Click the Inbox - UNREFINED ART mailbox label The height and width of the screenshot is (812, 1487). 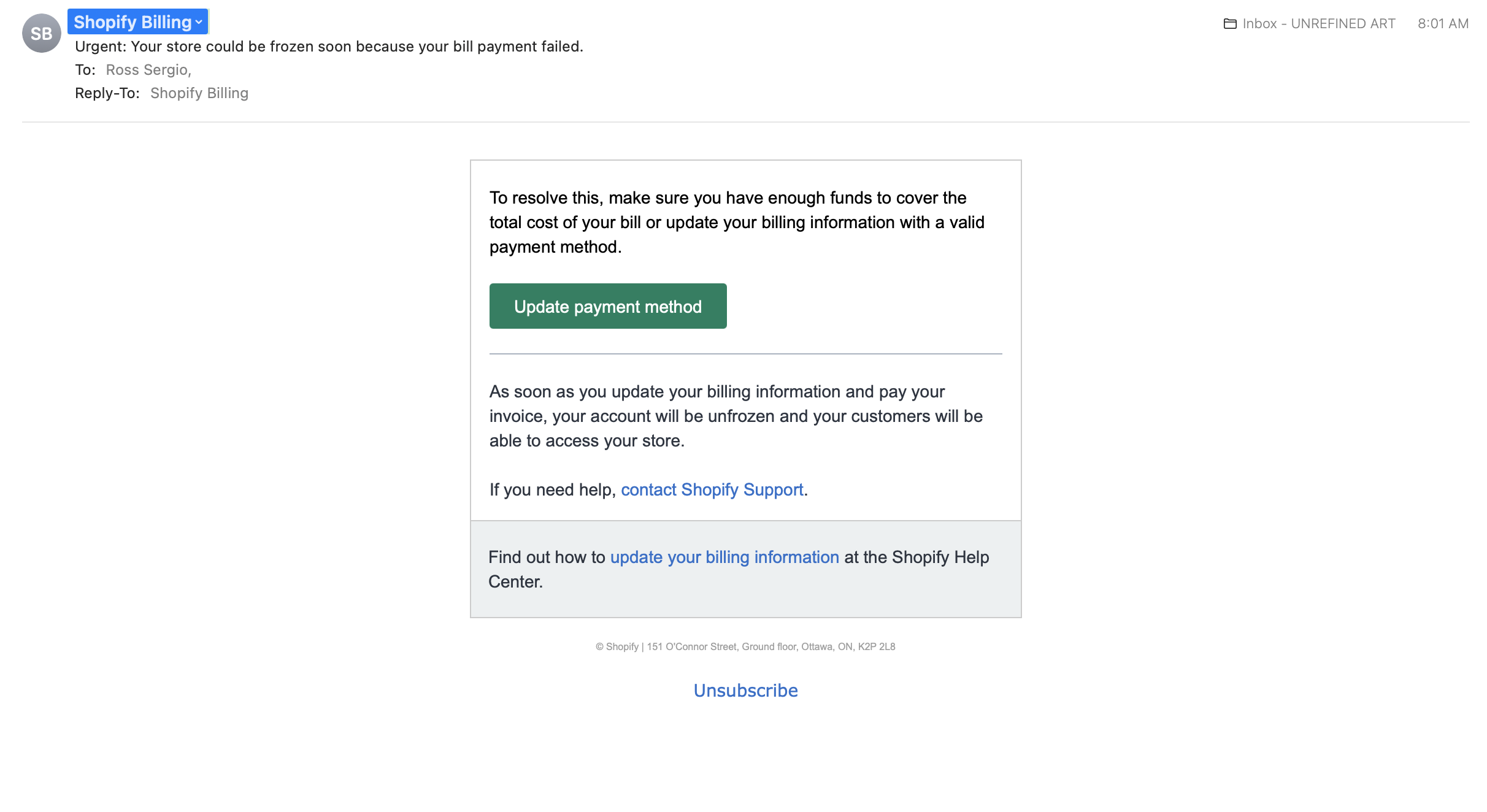tap(1318, 24)
